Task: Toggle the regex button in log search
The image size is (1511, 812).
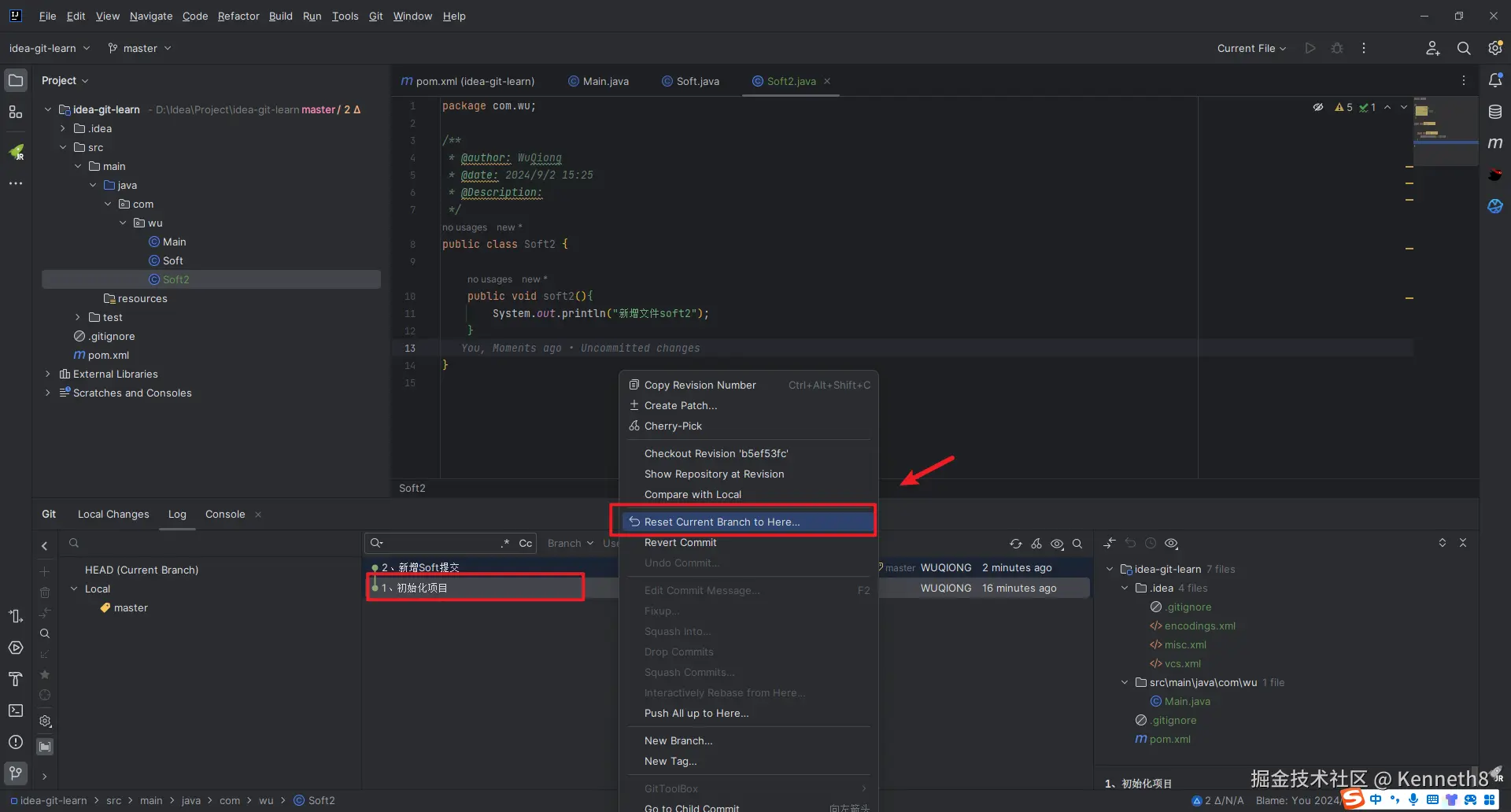Action: (505, 544)
